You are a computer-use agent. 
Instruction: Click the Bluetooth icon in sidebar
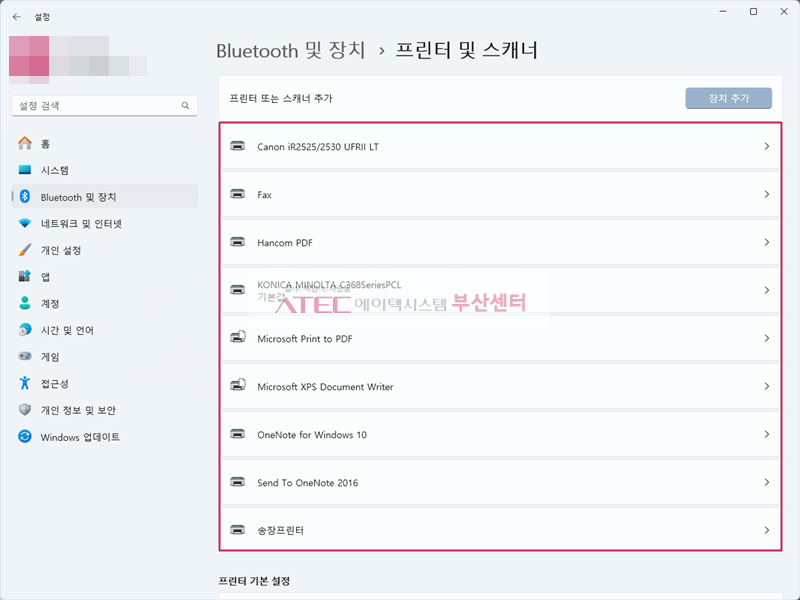click(24, 196)
